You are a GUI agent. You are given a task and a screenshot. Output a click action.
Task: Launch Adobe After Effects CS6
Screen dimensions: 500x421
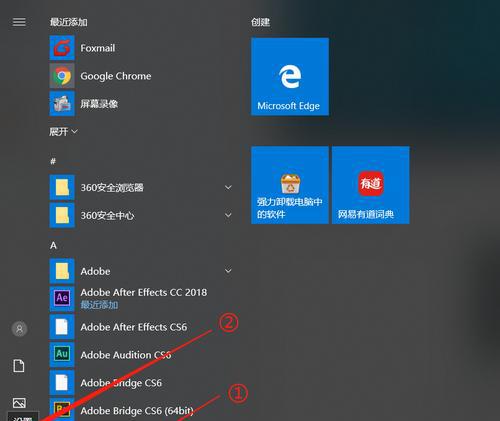tap(134, 327)
